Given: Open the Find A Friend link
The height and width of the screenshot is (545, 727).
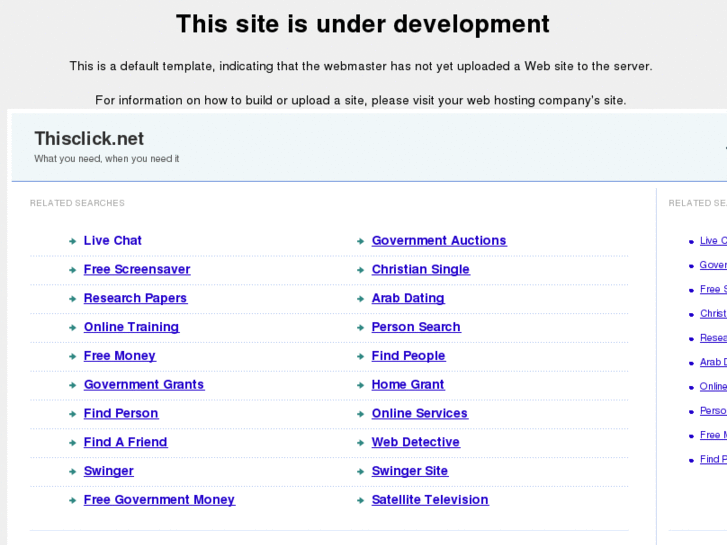Looking at the screenshot, I should point(125,442).
